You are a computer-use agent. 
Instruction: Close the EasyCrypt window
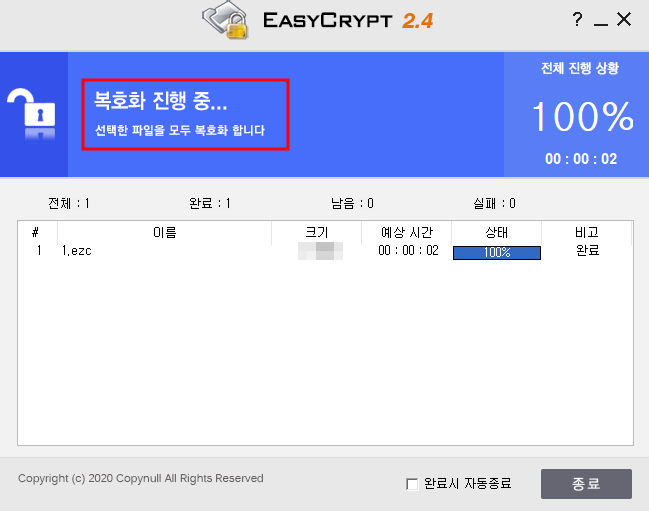click(624, 19)
